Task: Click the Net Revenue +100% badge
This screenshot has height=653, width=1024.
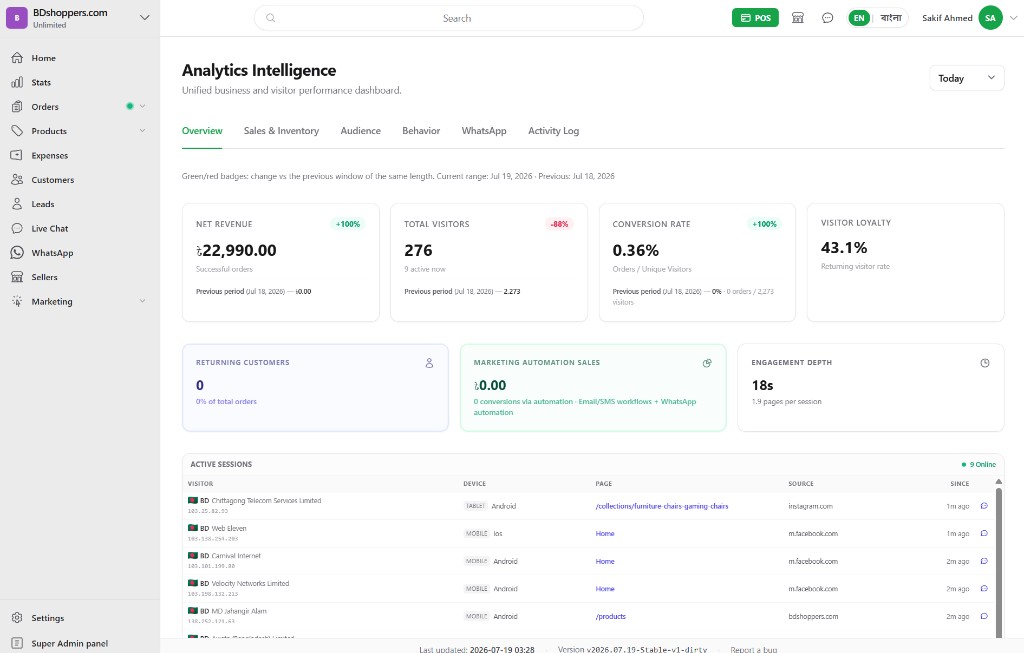Action: point(348,224)
